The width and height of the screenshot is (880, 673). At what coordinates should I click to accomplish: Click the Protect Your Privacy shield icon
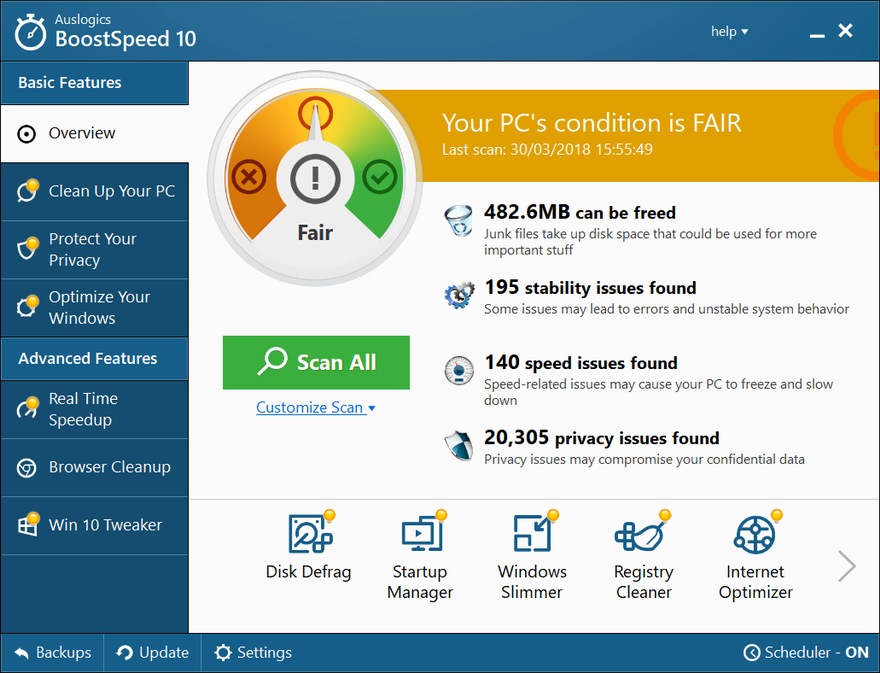coord(28,248)
